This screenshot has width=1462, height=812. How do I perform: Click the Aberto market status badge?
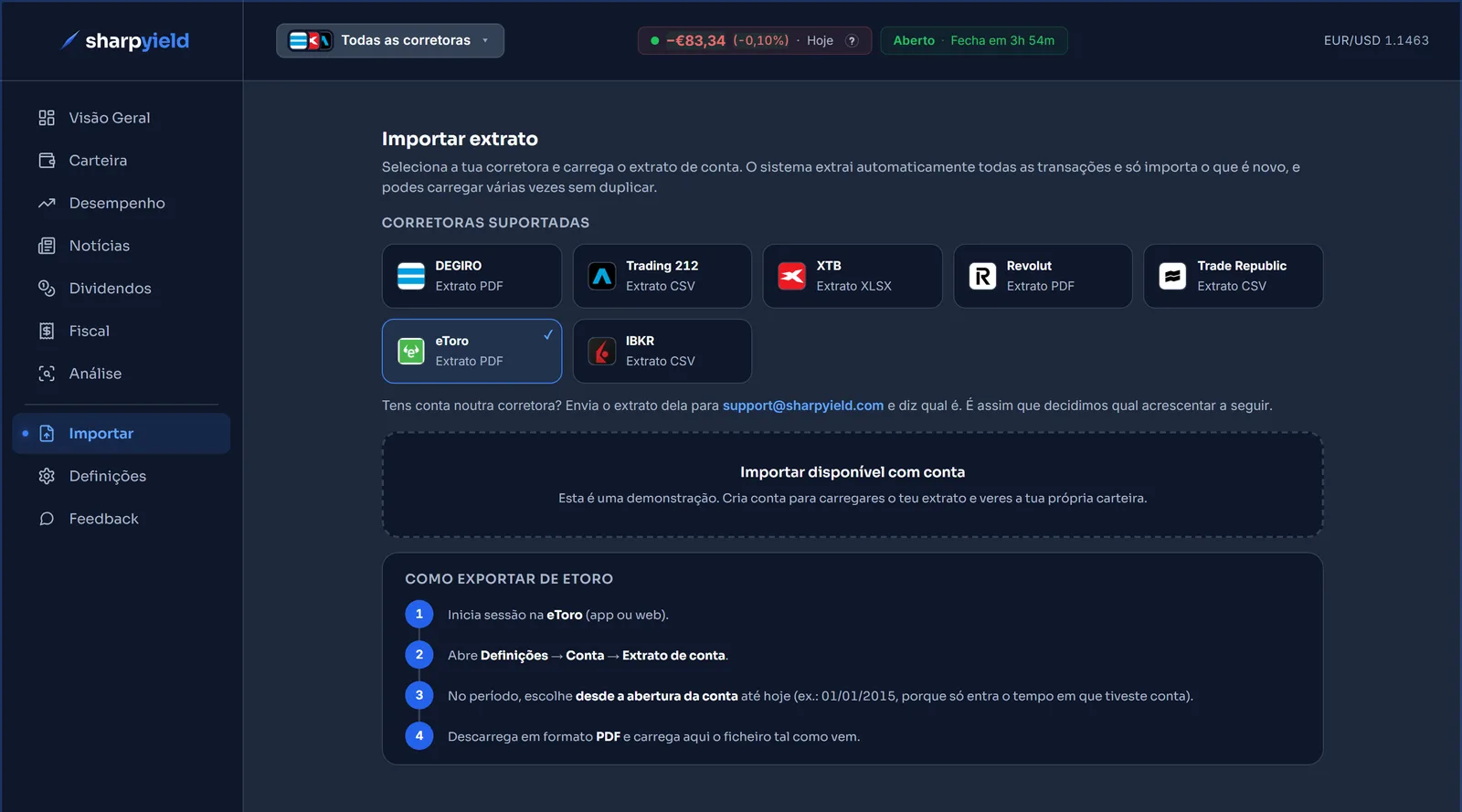pyautogui.click(x=974, y=41)
